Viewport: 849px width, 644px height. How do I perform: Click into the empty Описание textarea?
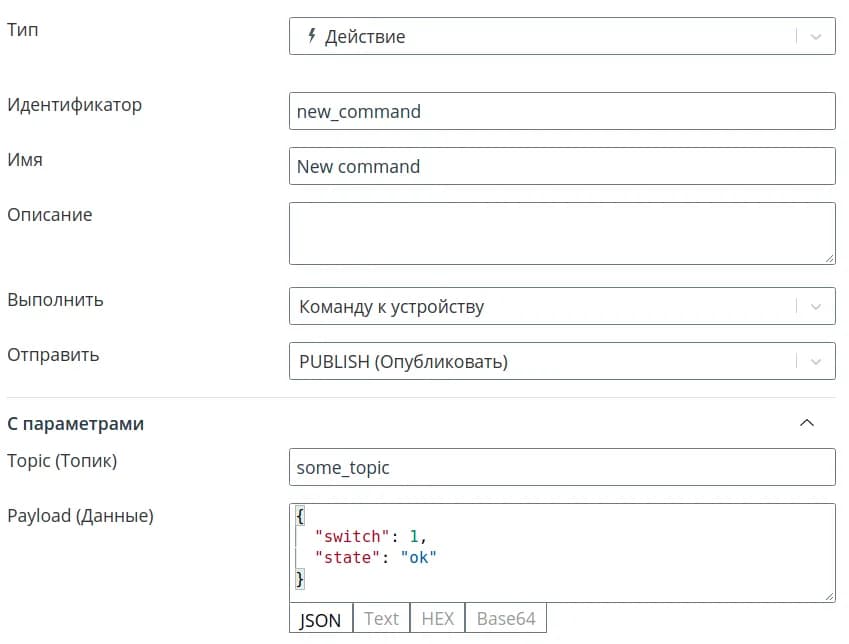561,233
